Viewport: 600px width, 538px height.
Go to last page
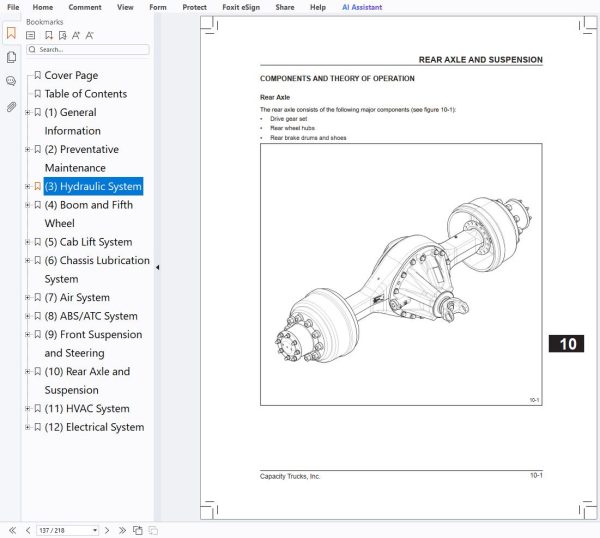click(122, 530)
